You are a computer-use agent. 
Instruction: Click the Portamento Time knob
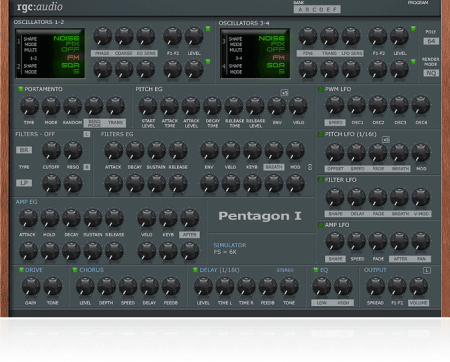(x=29, y=106)
